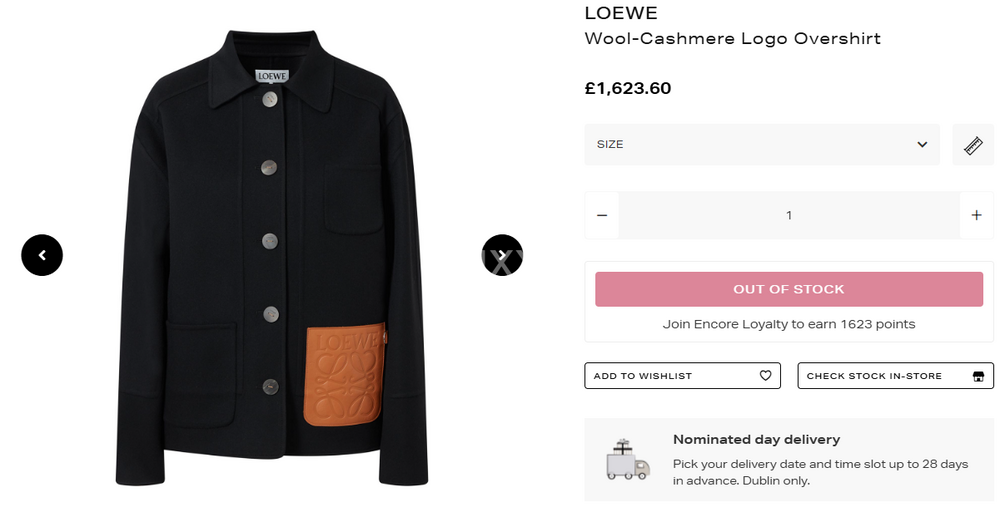Click the Nominated day delivery heading
The height and width of the screenshot is (507, 1000).
756,439
